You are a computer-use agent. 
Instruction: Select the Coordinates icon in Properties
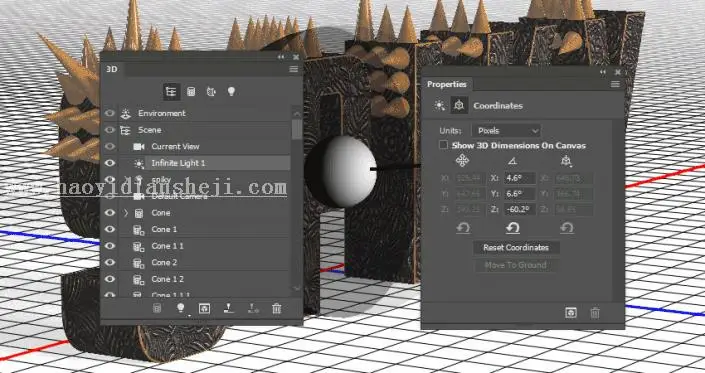[x=459, y=105]
